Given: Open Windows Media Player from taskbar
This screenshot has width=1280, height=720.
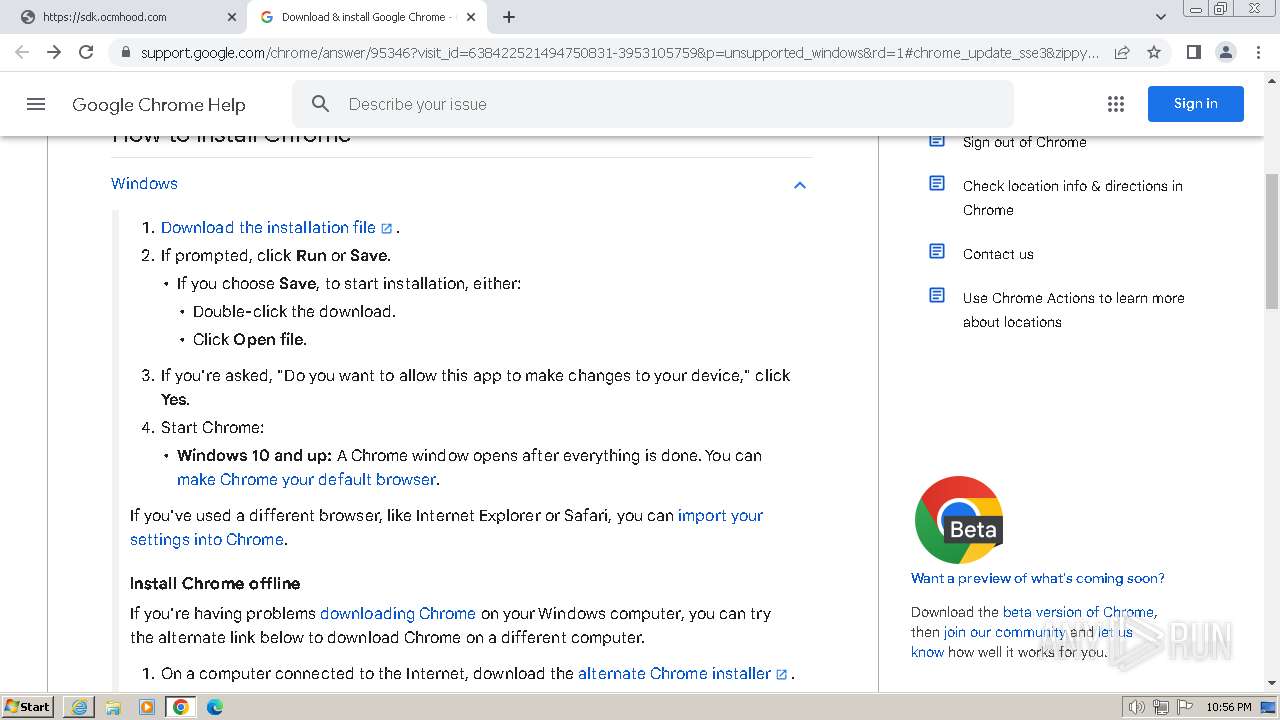Looking at the screenshot, I should pos(147,707).
